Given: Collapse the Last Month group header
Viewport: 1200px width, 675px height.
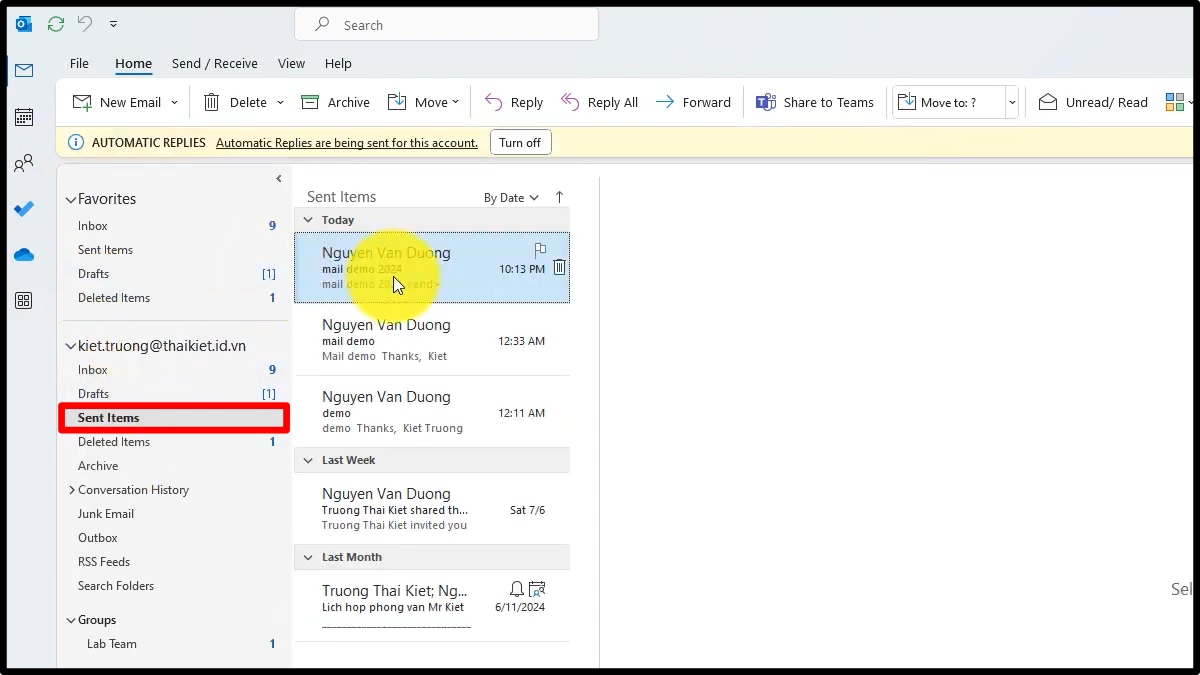Looking at the screenshot, I should coord(309,557).
